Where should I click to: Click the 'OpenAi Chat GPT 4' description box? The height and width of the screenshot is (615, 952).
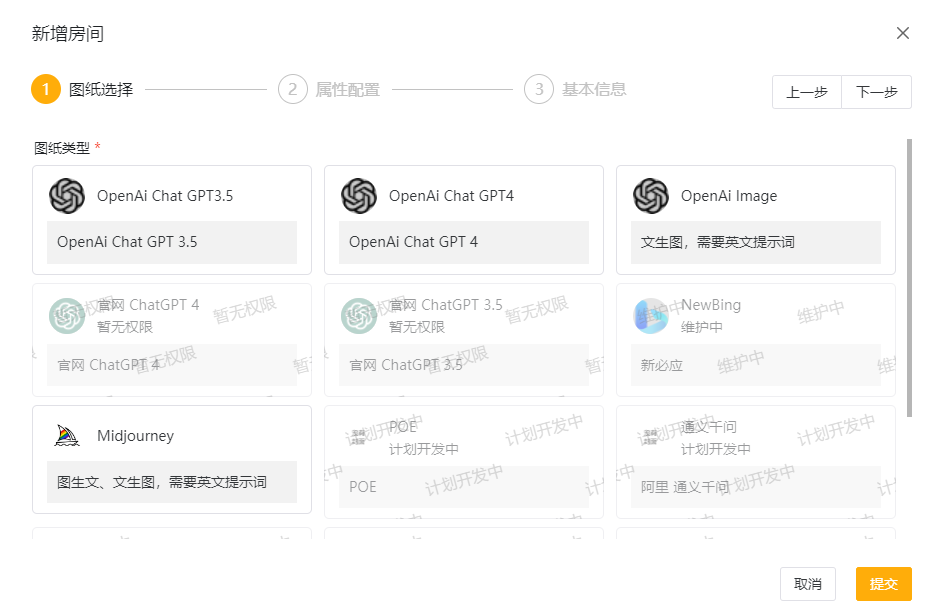click(464, 242)
